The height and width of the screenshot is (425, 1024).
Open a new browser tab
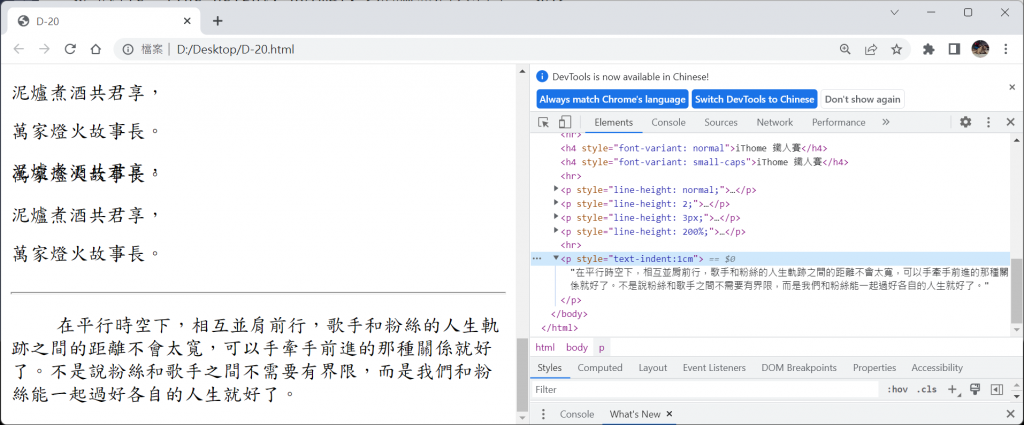(217, 21)
